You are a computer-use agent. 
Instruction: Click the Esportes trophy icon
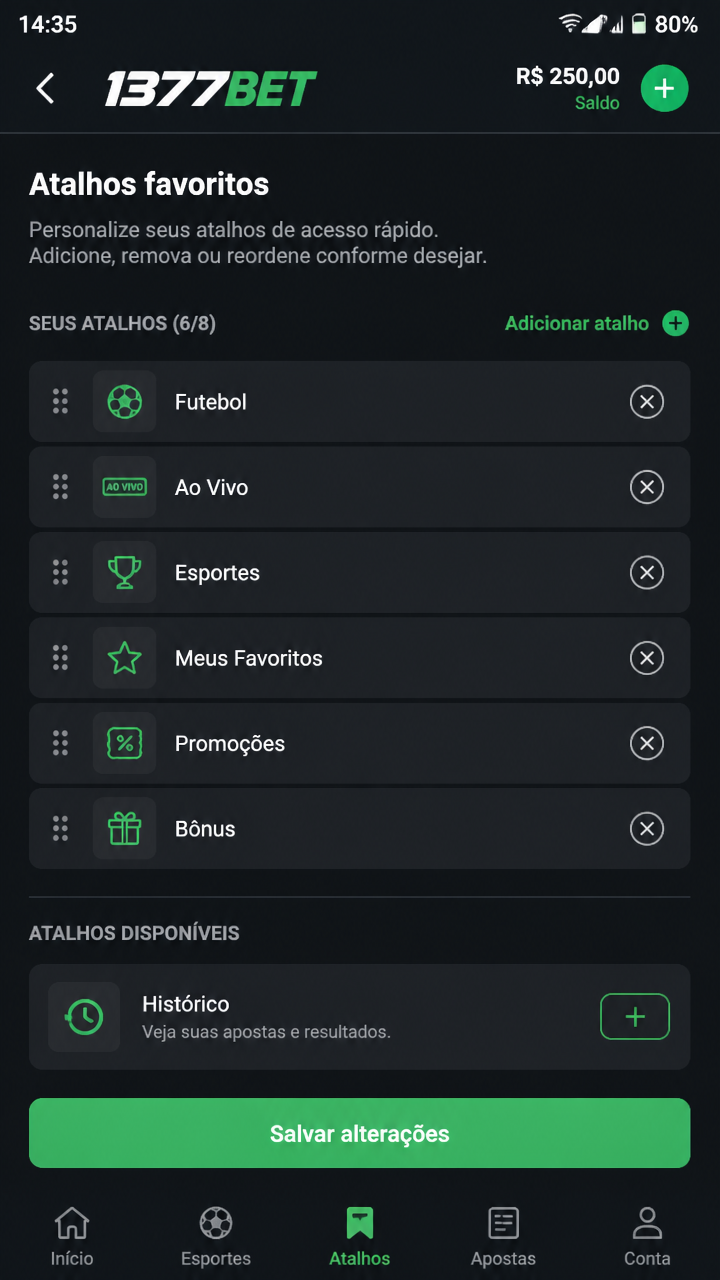point(124,573)
